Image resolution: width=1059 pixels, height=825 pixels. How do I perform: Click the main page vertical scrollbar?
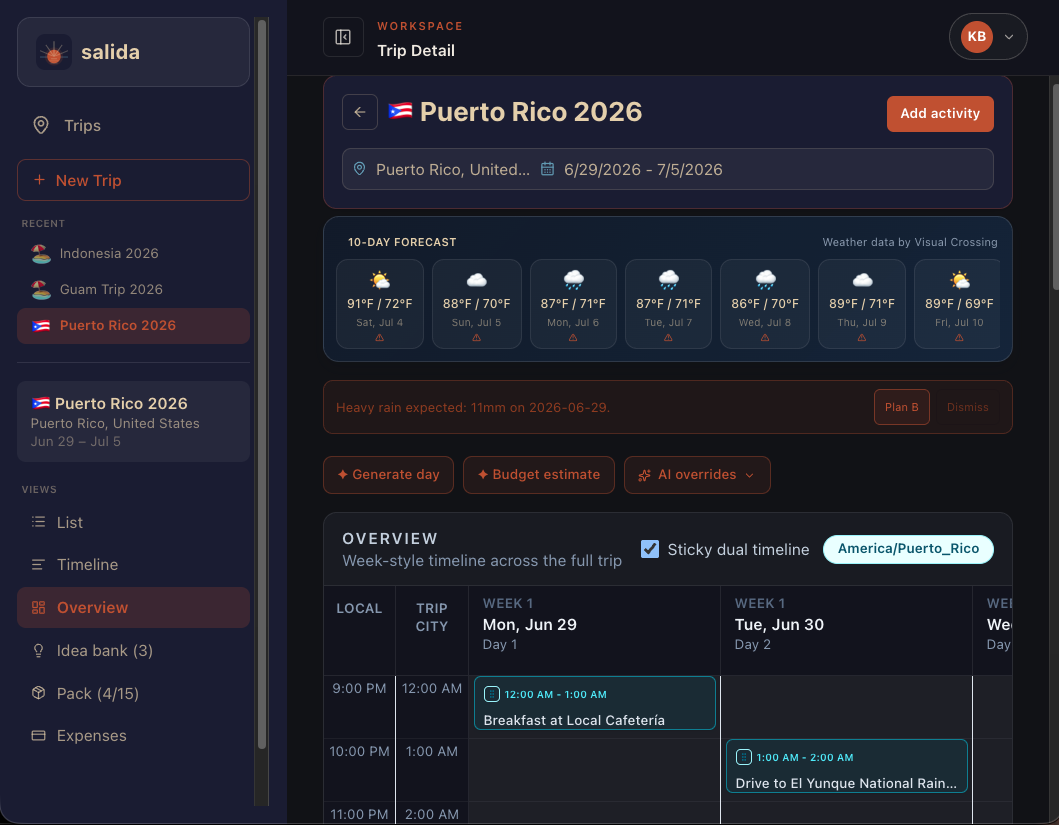click(1055, 188)
